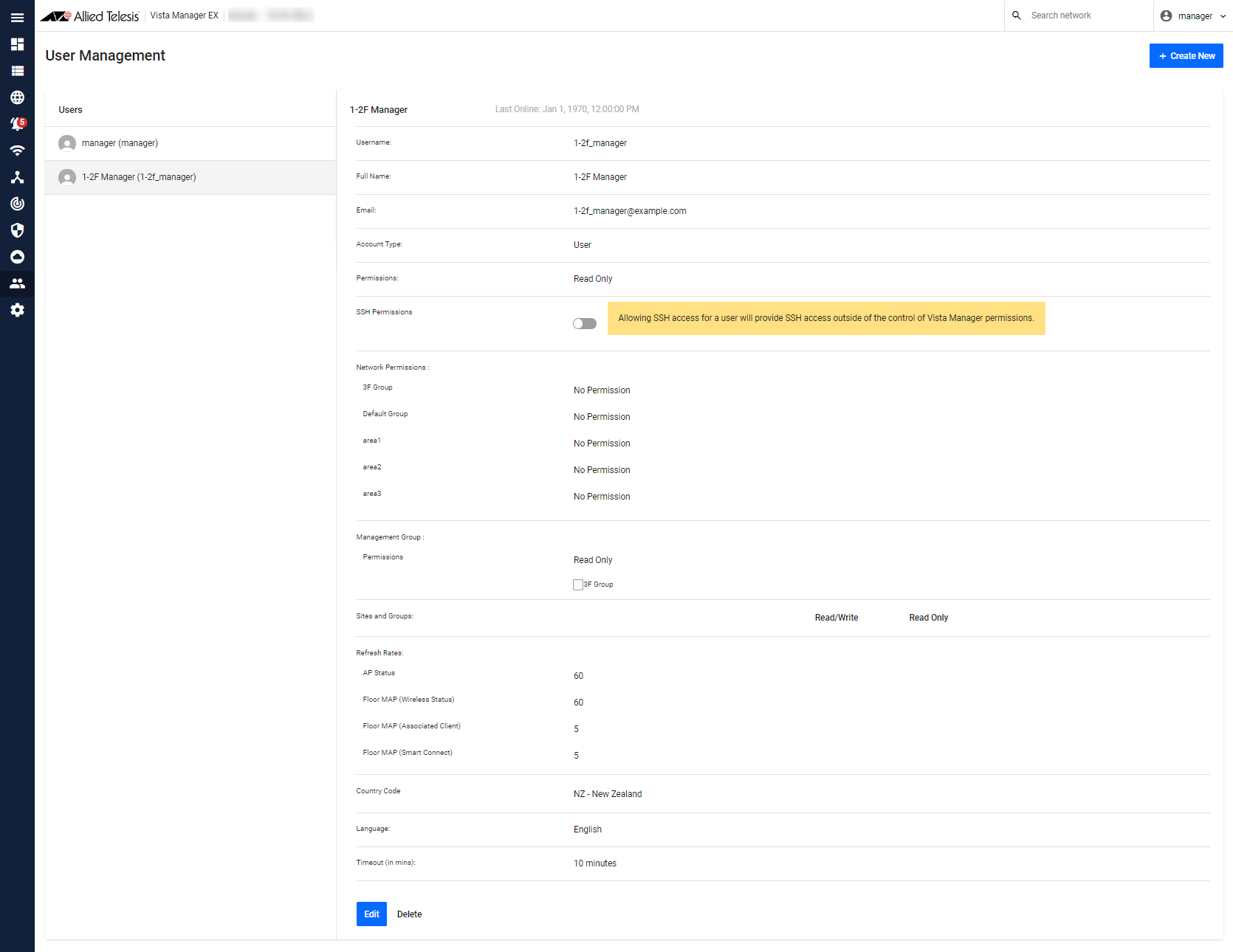Click the Edit button
The height and width of the screenshot is (952, 1233).
click(371, 914)
